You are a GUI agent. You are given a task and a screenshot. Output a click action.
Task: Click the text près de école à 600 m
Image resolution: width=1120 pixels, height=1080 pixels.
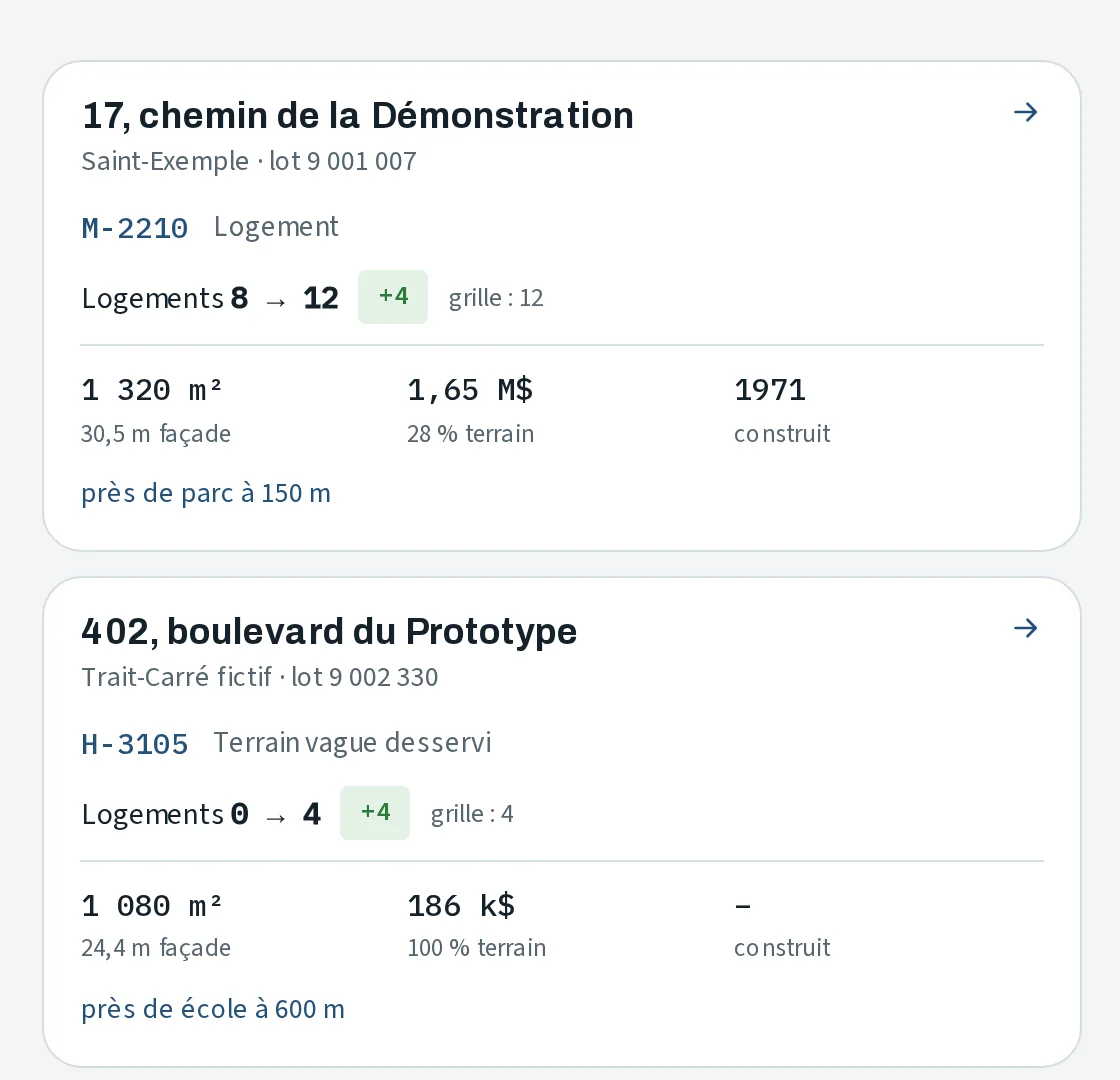click(x=213, y=1009)
